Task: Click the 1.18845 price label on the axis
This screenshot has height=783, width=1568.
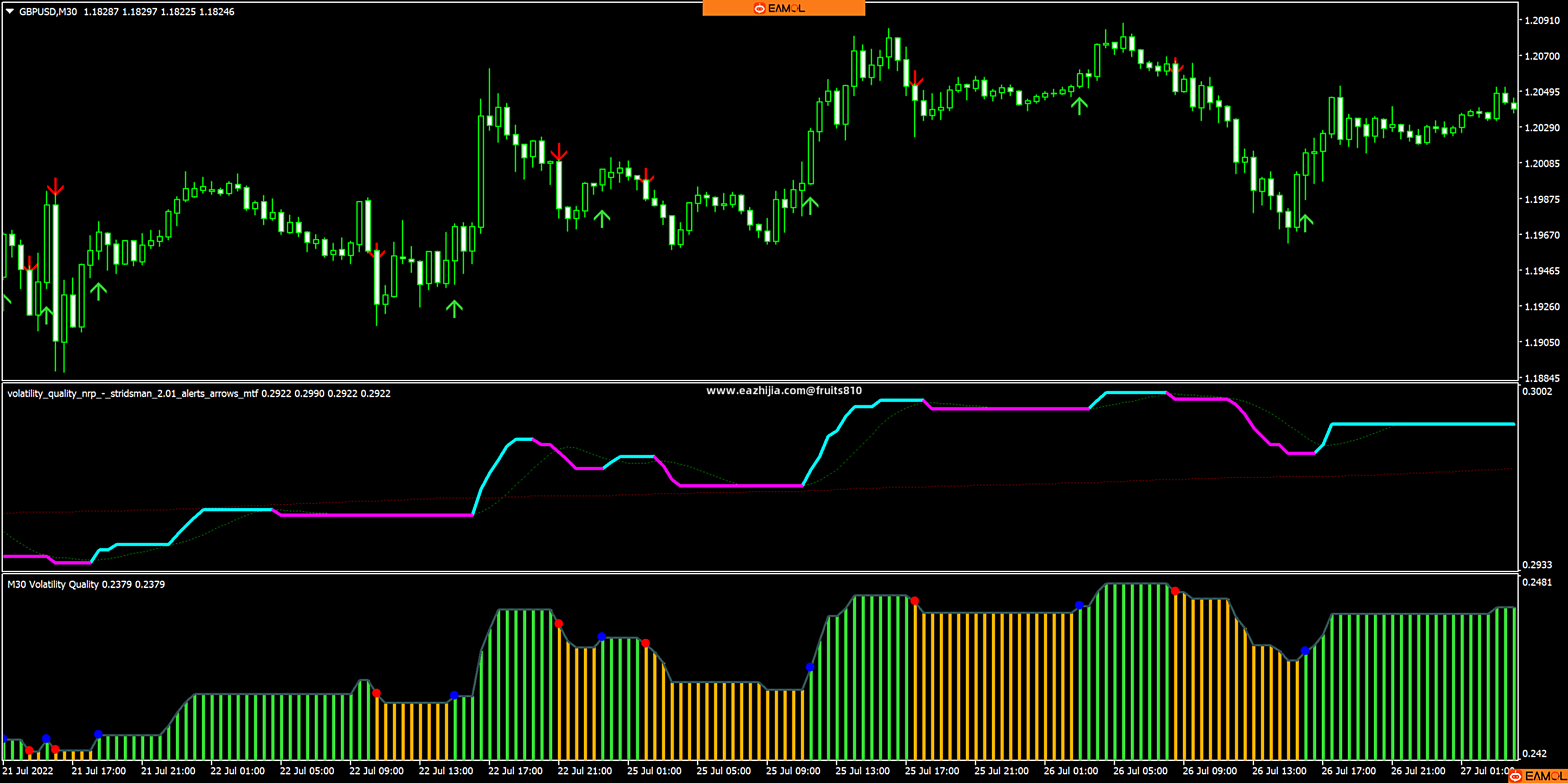Action: point(1542,378)
